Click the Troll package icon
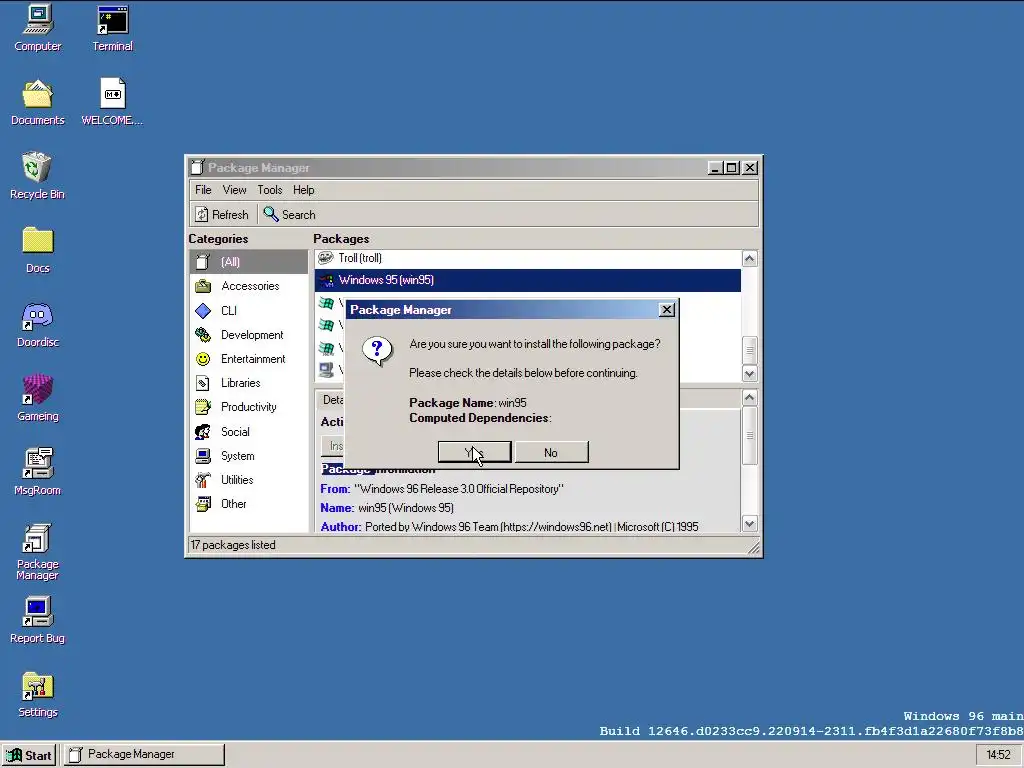Image resolution: width=1024 pixels, height=768 pixels. point(326,258)
